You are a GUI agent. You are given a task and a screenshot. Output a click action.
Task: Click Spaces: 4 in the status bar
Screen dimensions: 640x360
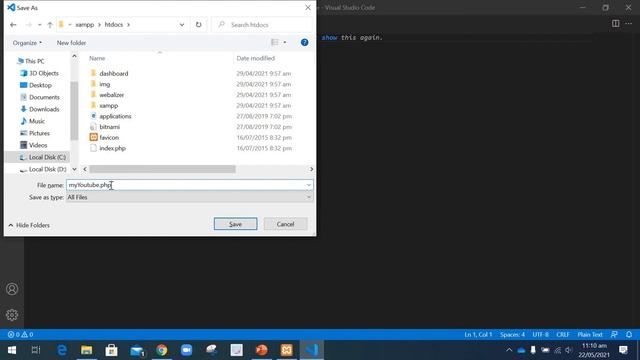pos(512,335)
